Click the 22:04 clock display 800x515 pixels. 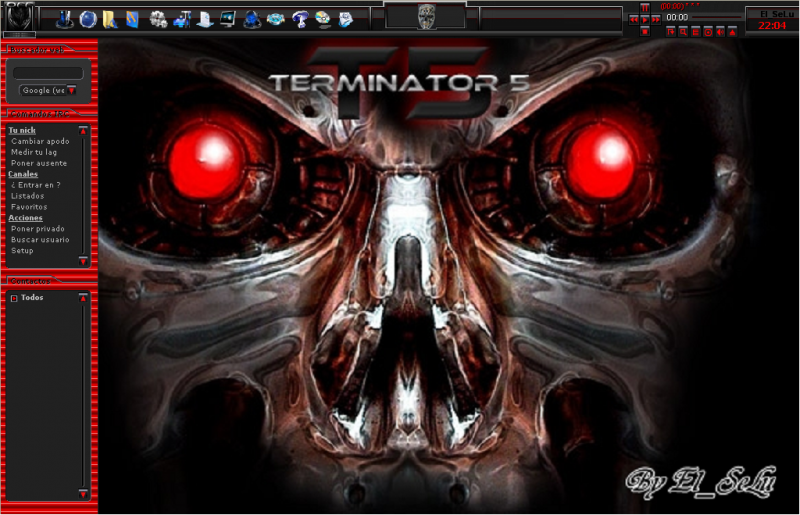coord(772,26)
